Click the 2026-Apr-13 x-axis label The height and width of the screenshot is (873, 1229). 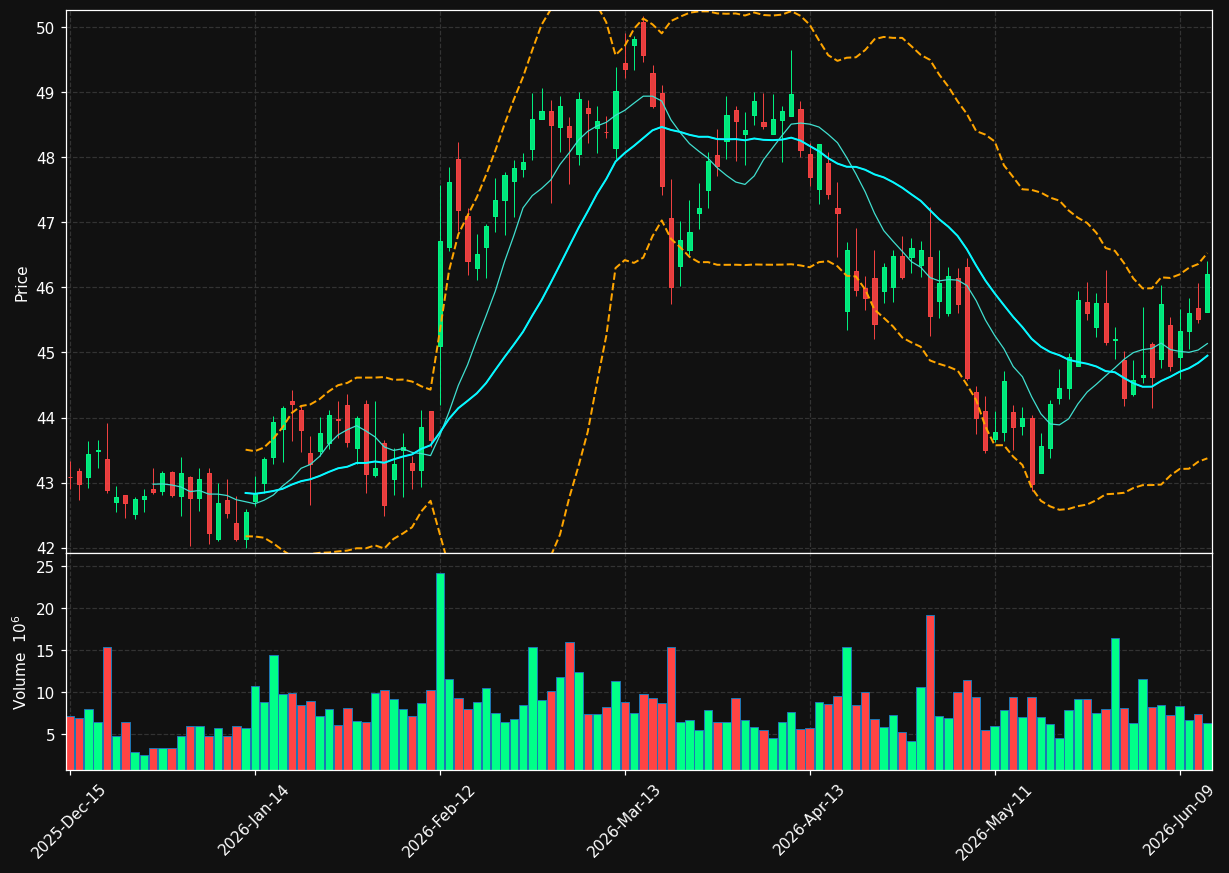coord(808,820)
